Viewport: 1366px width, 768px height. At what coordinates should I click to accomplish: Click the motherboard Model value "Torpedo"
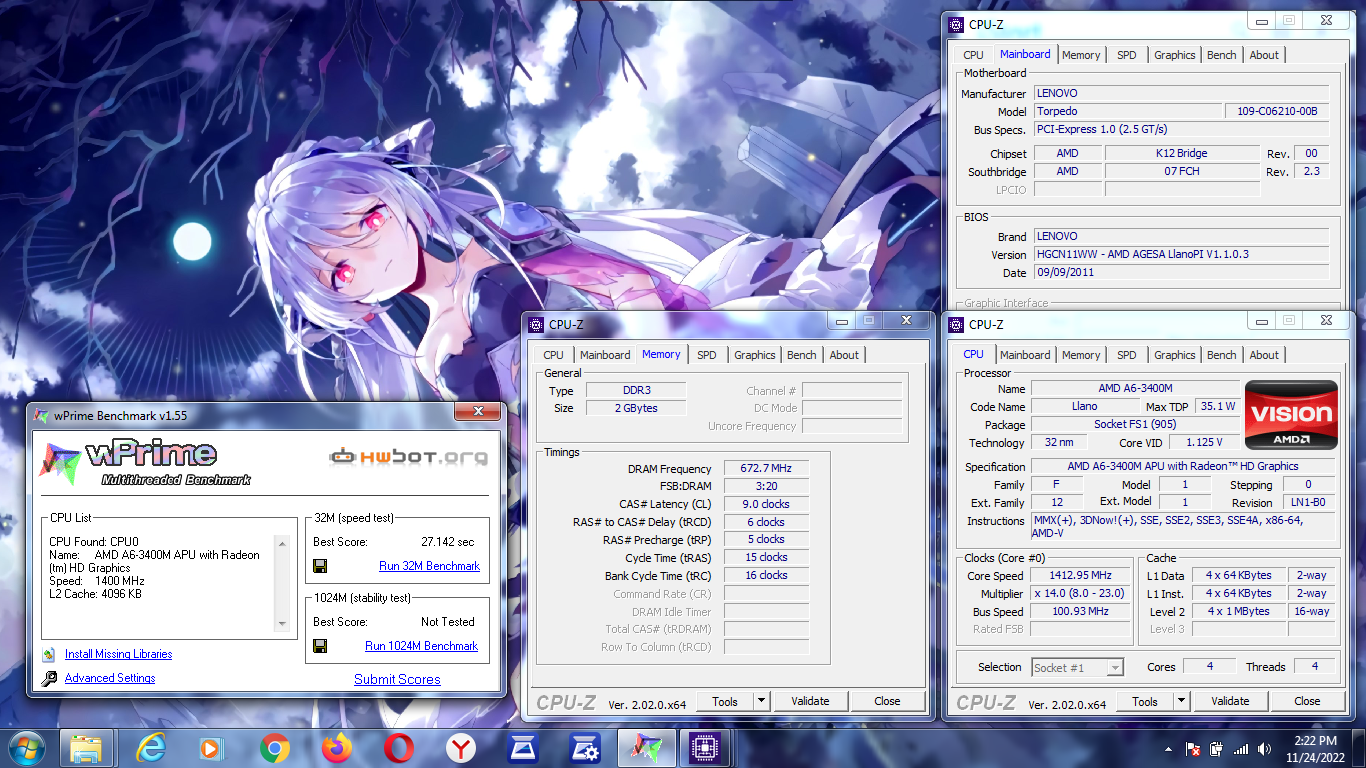pyautogui.click(x=1128, y=111)
